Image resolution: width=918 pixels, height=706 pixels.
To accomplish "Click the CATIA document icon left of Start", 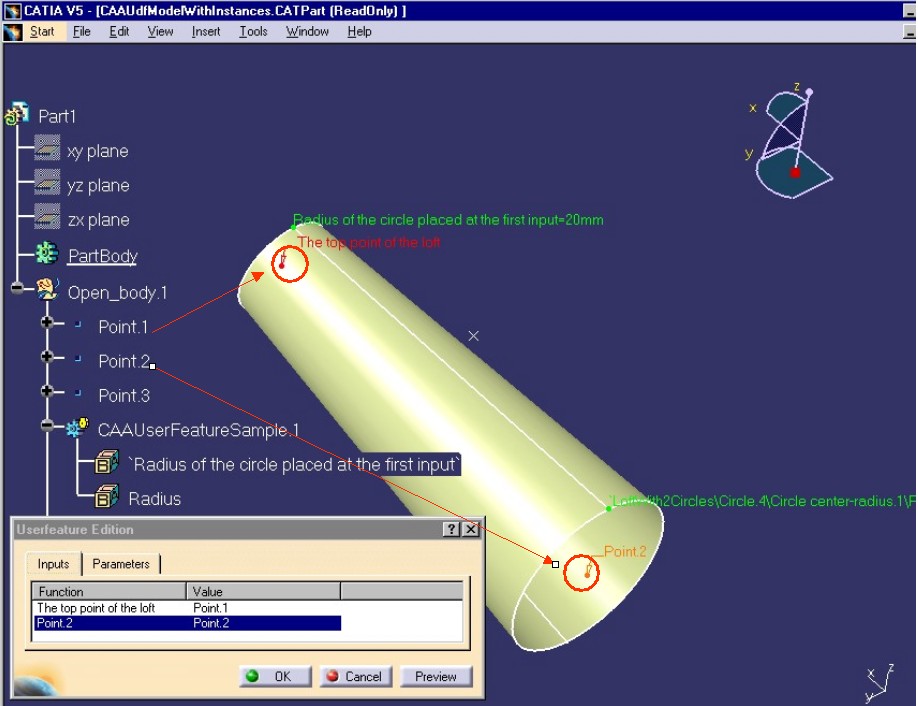I will pos(13,32).
